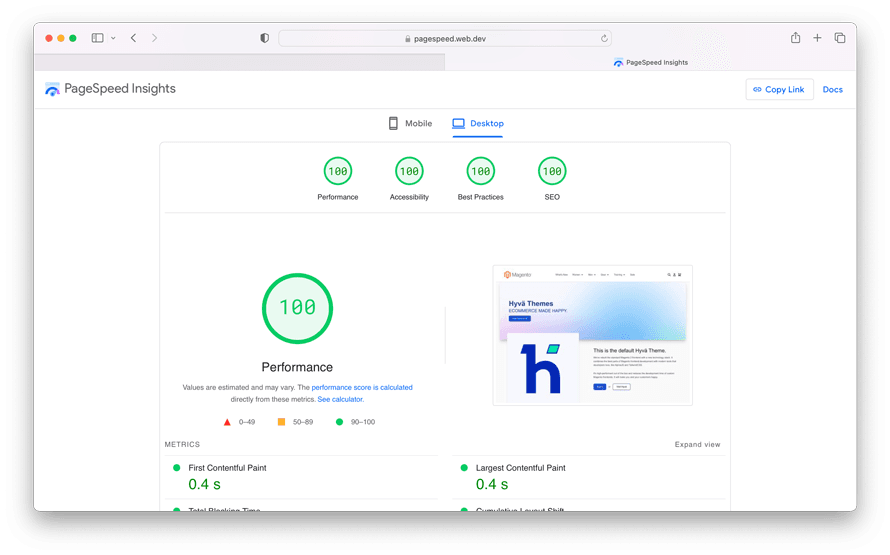Show tab overview icon

(839, 38)
